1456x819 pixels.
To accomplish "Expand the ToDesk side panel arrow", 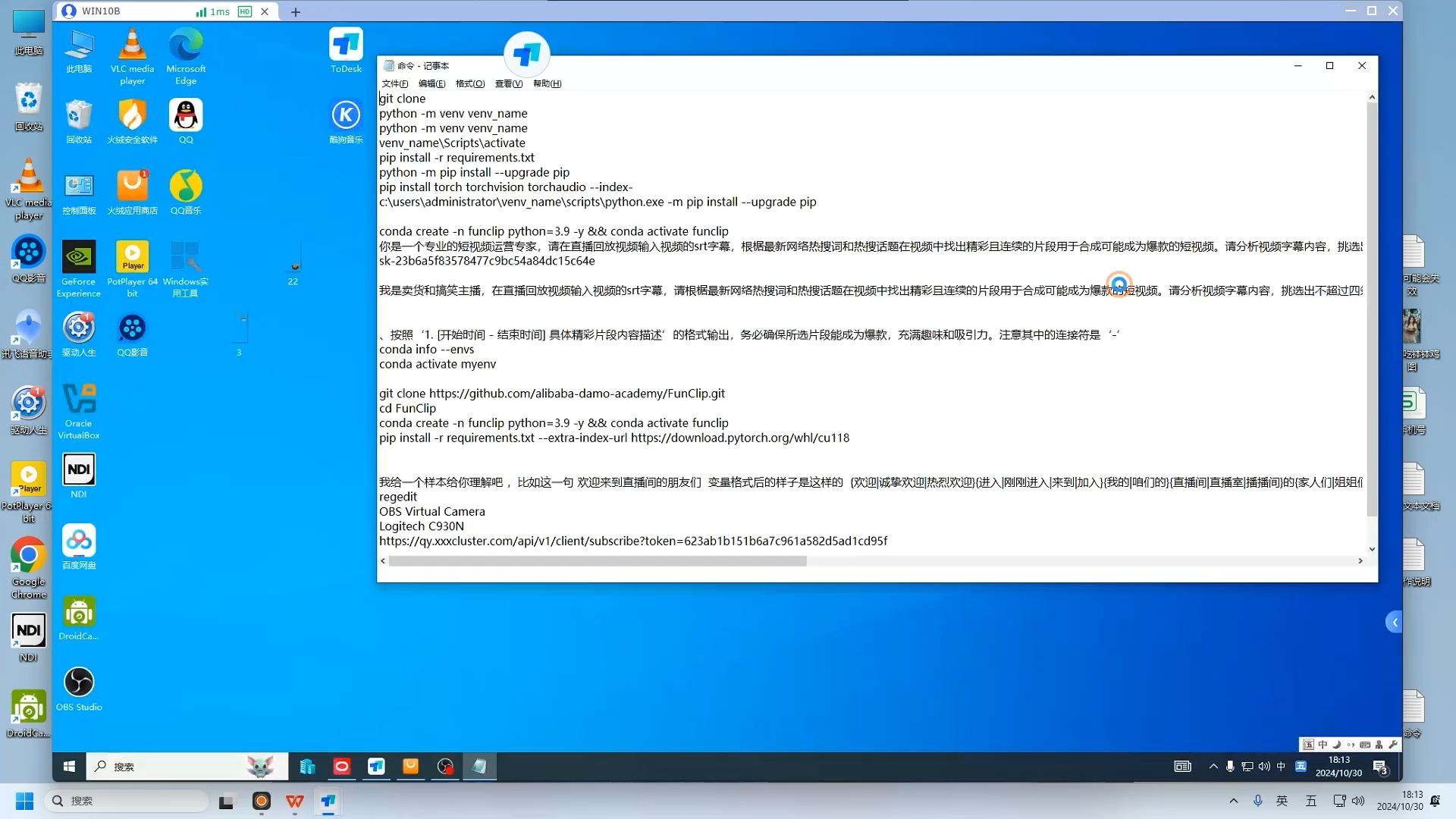I will pos(1394,623).
